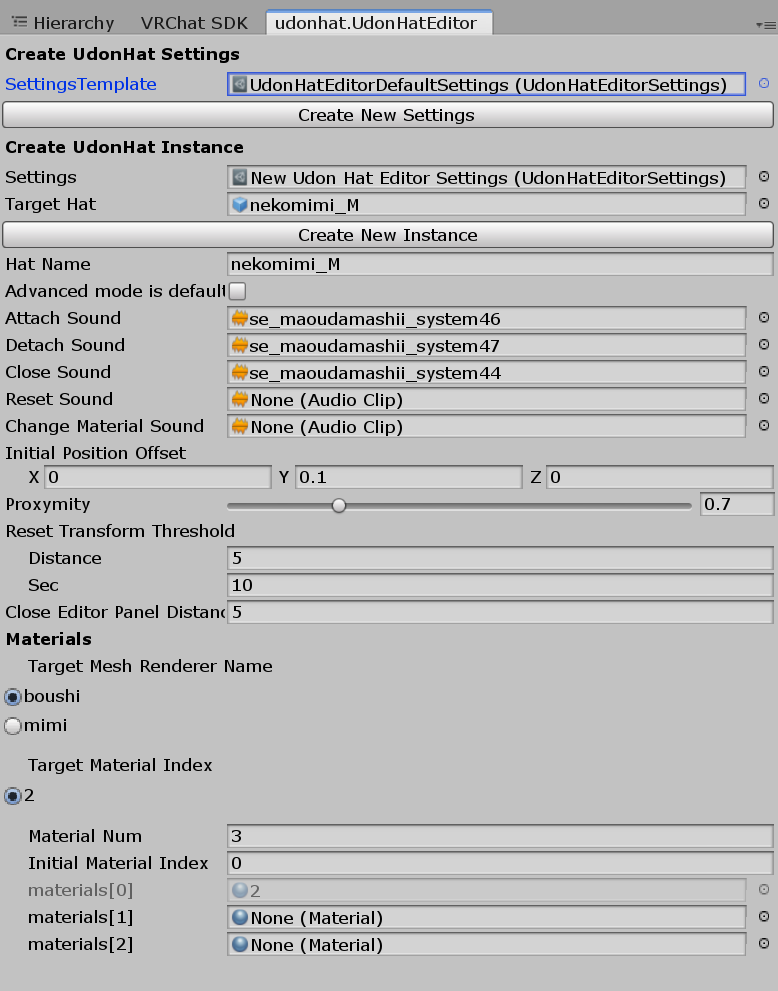Click the audio clip icon in Attach Sound
Viewport: 778px width, 991px height.
tap(240, 318)
